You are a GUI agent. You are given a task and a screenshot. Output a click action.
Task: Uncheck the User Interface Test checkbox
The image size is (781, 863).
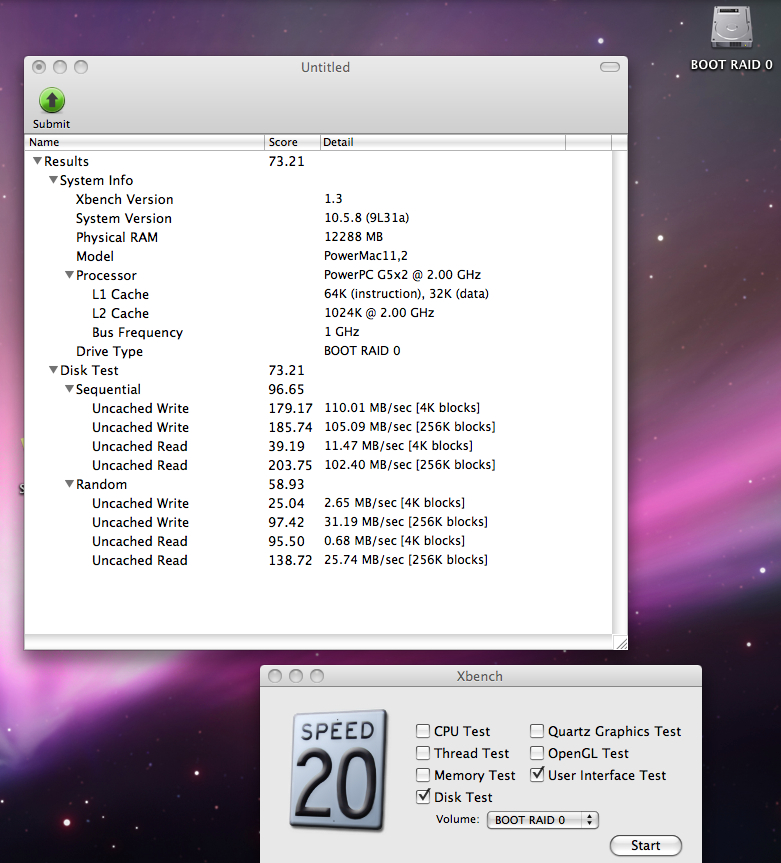point(537,774)
